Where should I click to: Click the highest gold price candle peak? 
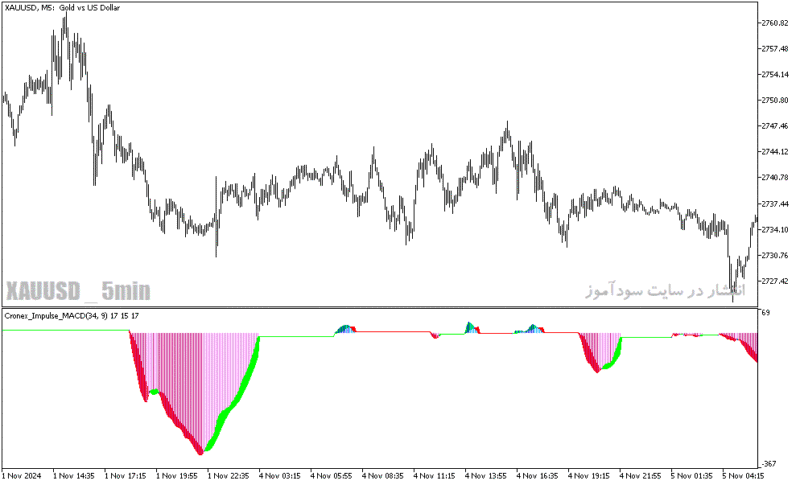66,15
